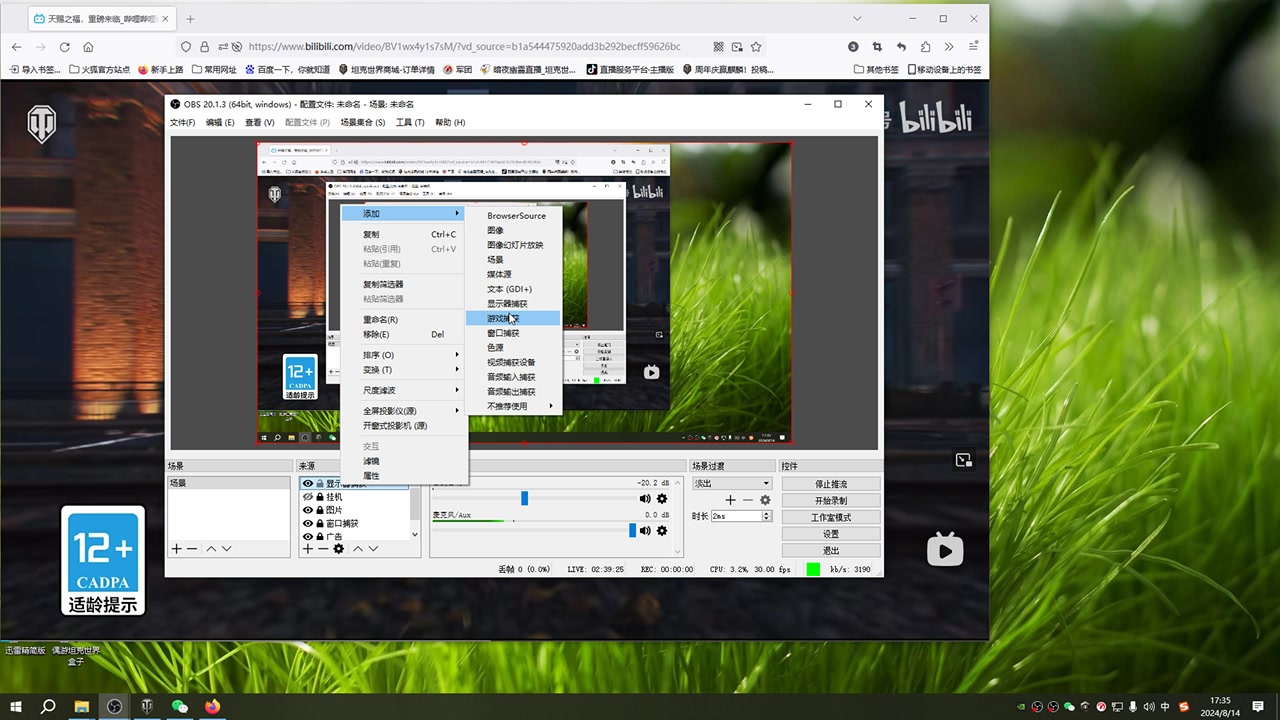This screenshot has width=1280, height=720.
Task: Open OBS 设置 button
Action: click(831, 534)
